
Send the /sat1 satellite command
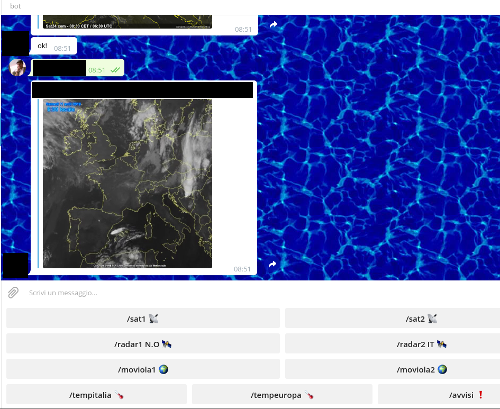coord(143,319)
